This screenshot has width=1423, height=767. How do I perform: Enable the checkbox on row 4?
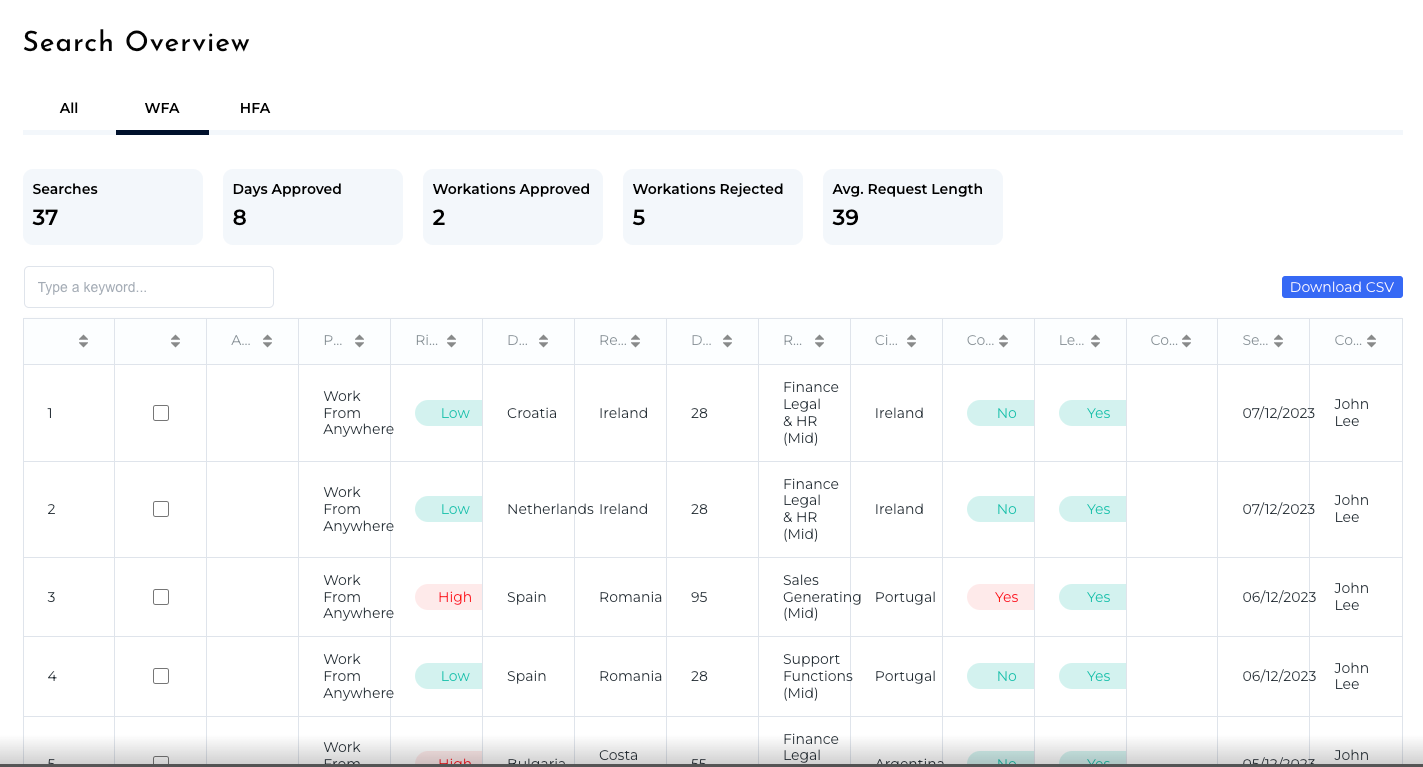(161, 676)
